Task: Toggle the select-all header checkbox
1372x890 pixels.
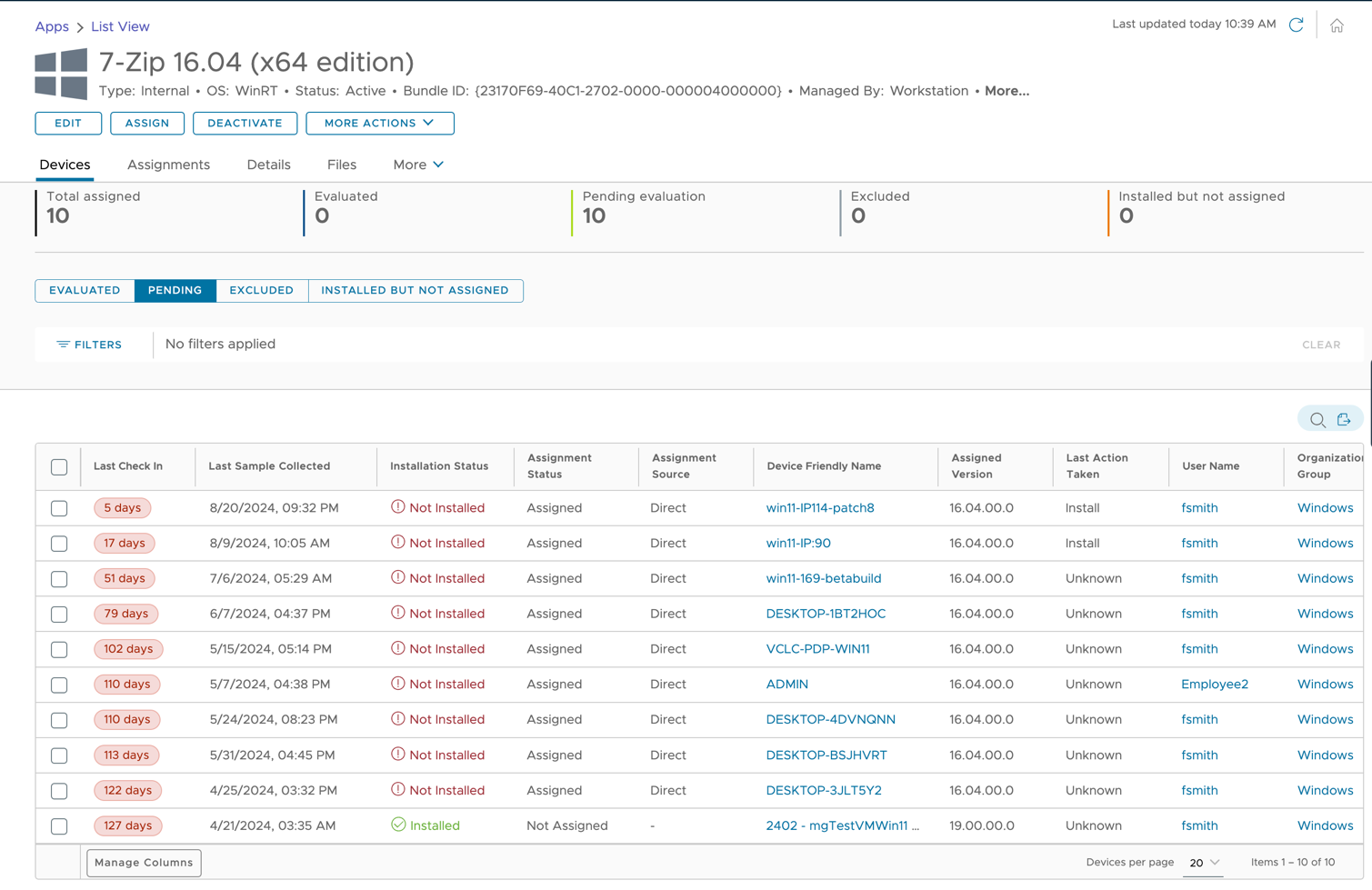Action: click(59, 467)
